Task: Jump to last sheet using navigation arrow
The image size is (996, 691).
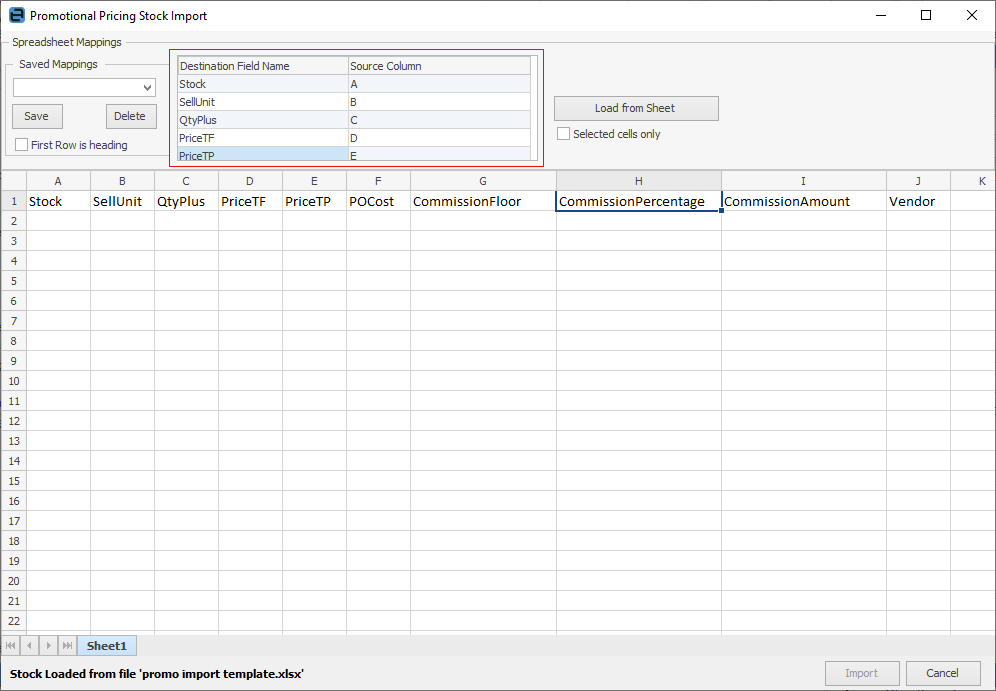Action: [x=67, y=646]
